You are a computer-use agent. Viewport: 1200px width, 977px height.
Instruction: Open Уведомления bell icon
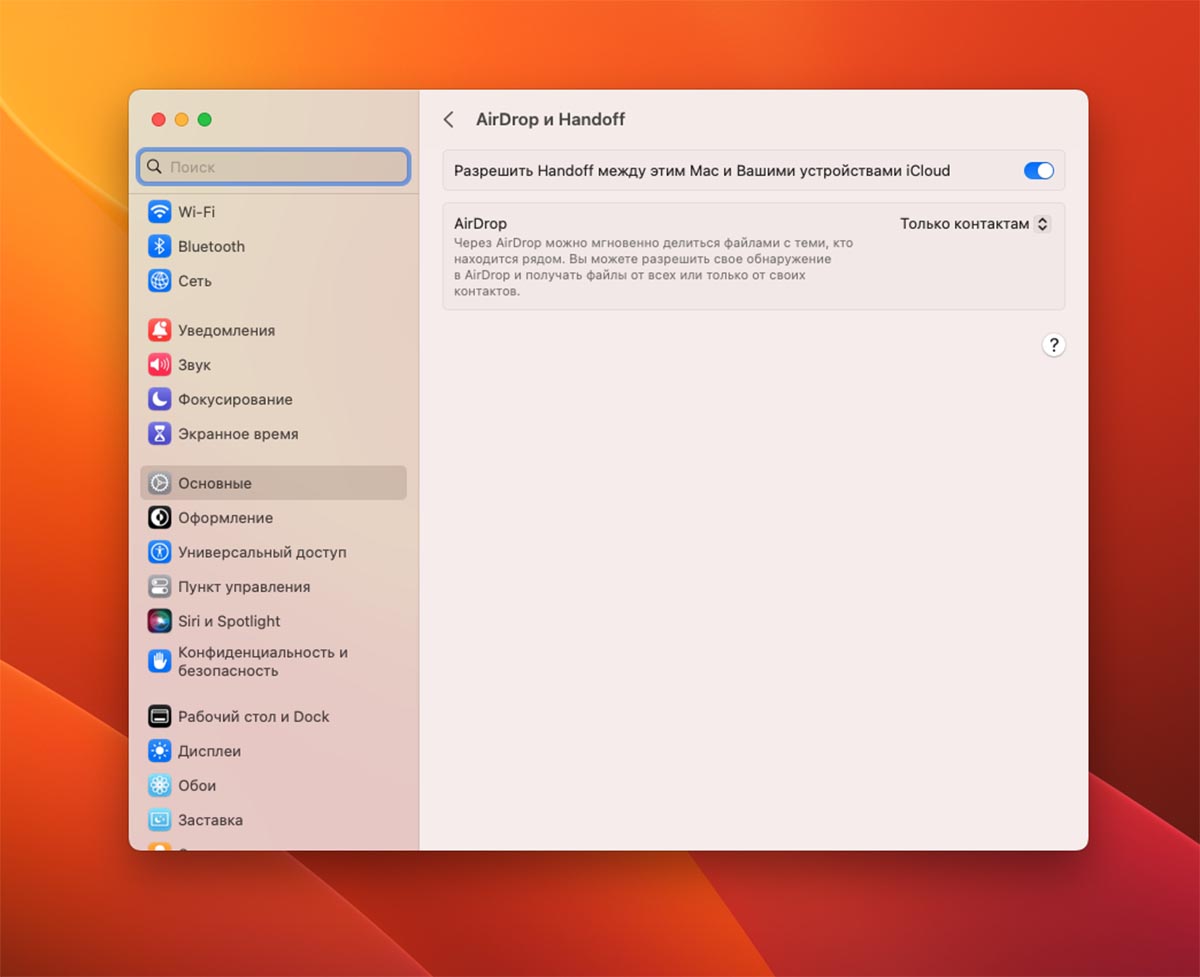click(x=160, y=330)
